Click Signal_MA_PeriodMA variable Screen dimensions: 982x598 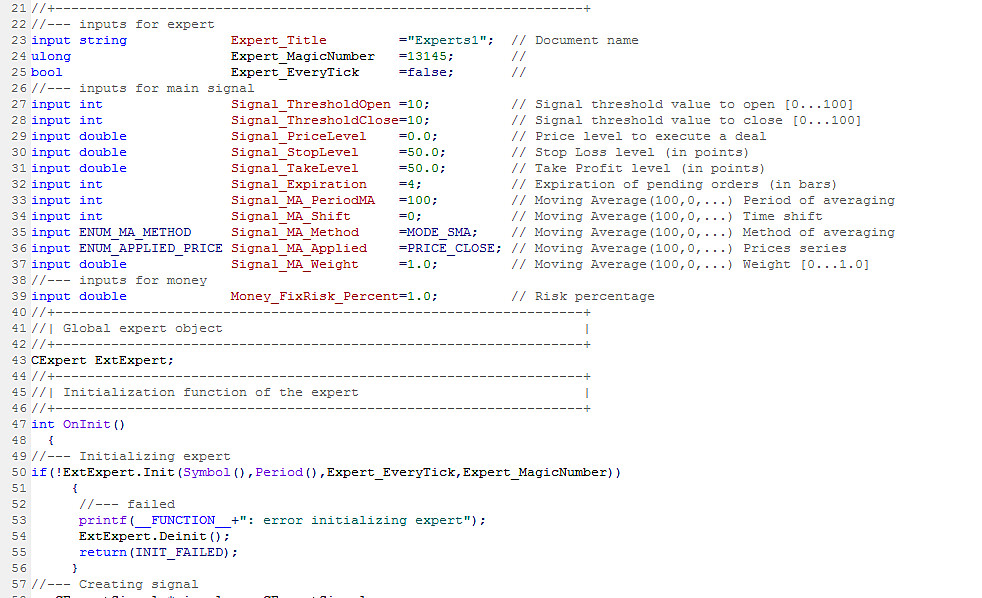(x=302, y=200)
